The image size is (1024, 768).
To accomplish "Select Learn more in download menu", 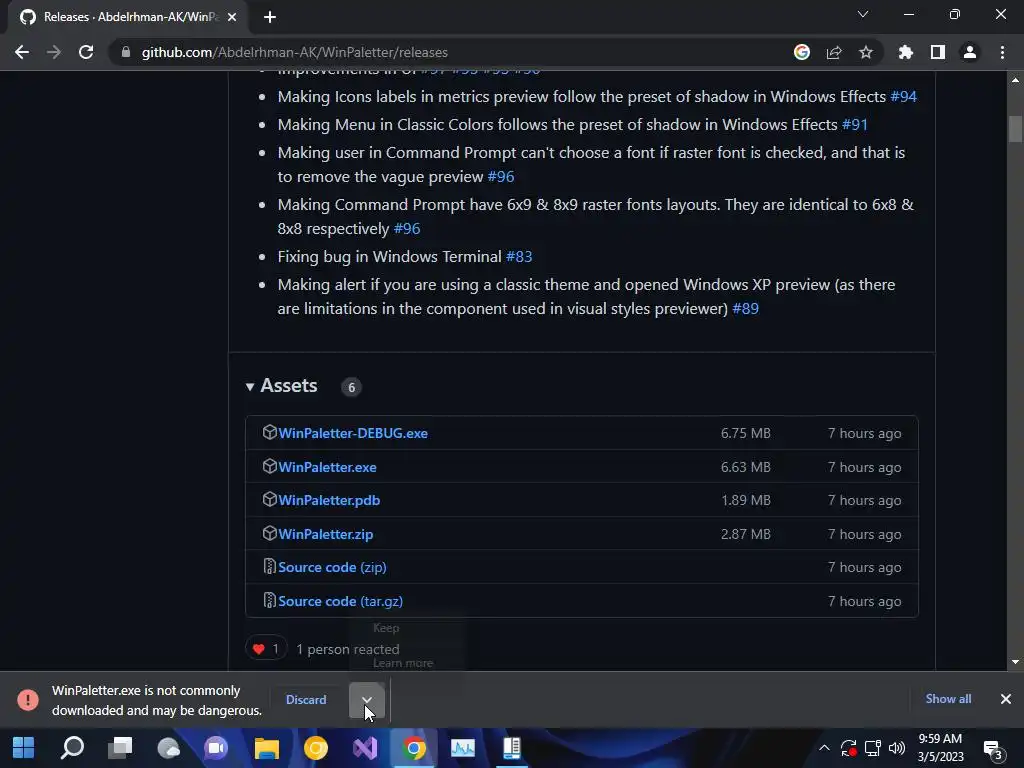I will (403, 663).
